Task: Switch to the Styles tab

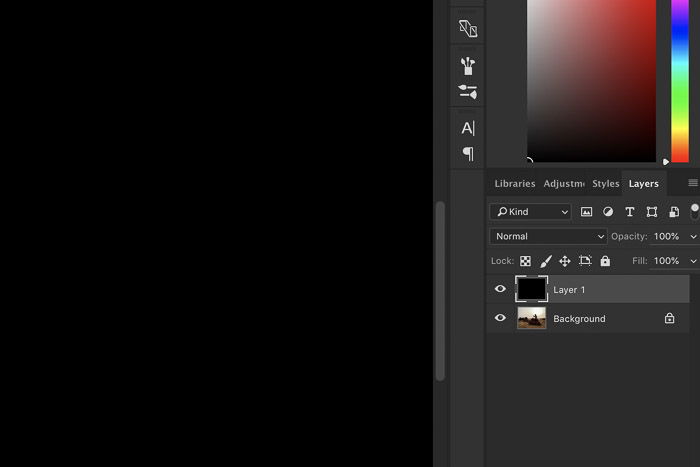Action: click(x=605, y=183)
